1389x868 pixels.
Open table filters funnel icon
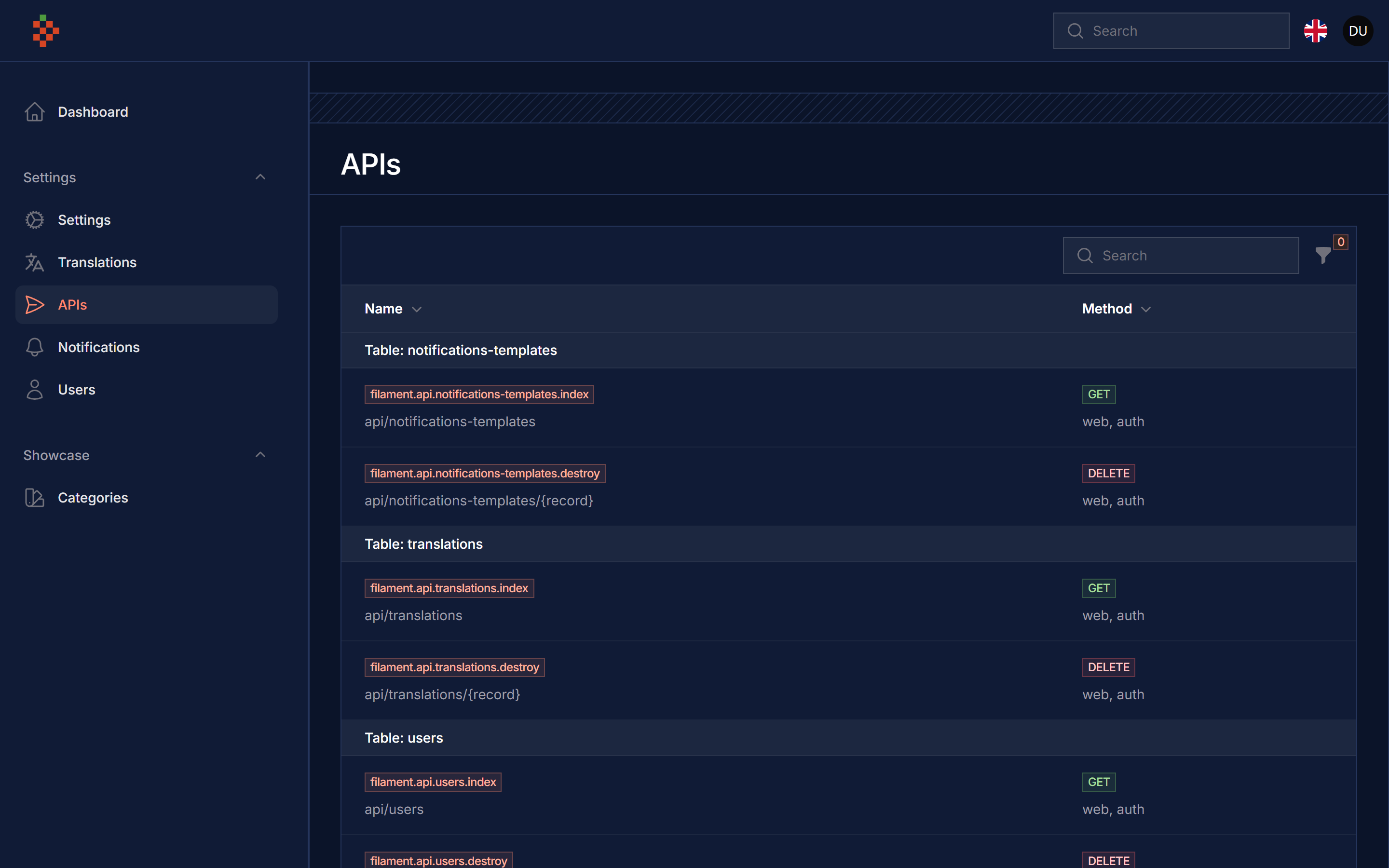1323,256
